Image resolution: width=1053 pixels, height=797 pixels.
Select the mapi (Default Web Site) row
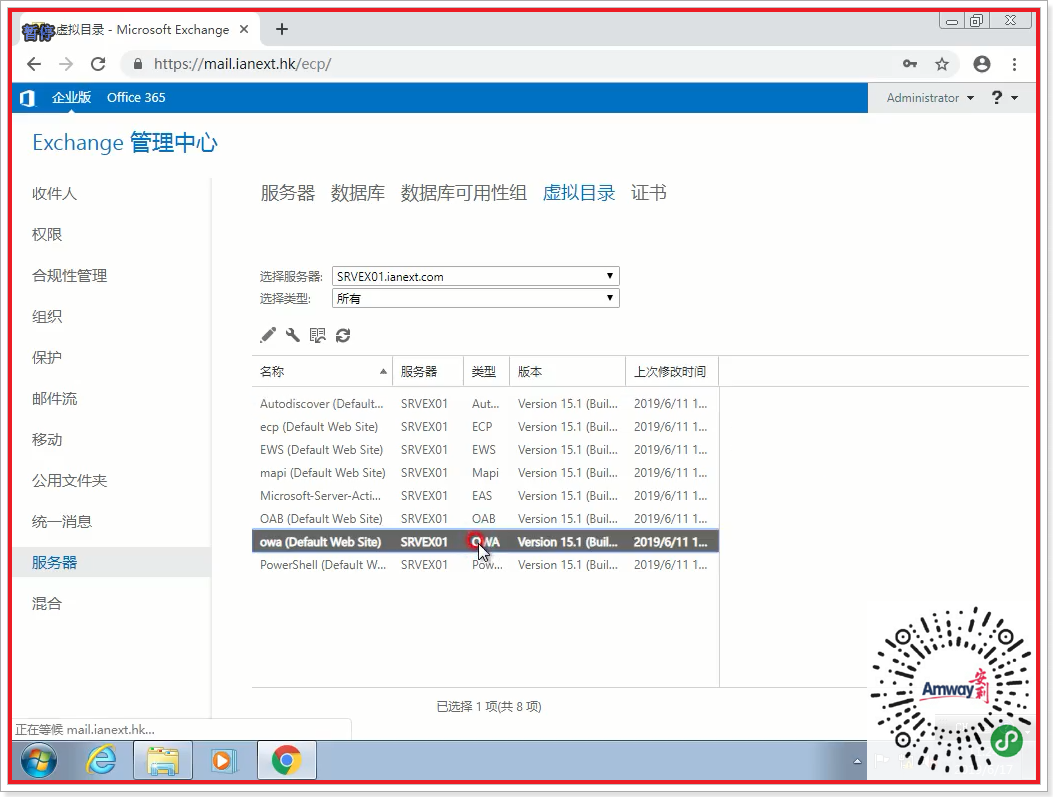tap(485, 473)
